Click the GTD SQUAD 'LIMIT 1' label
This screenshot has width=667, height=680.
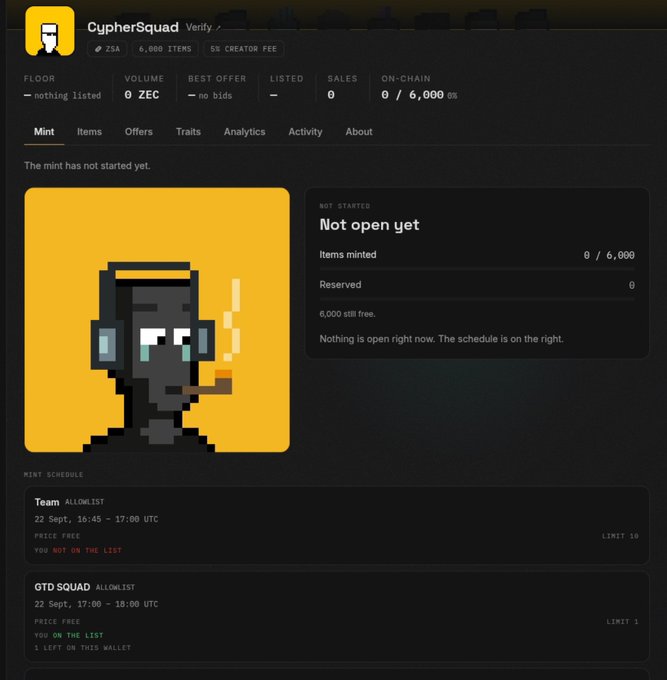[622, 621]
